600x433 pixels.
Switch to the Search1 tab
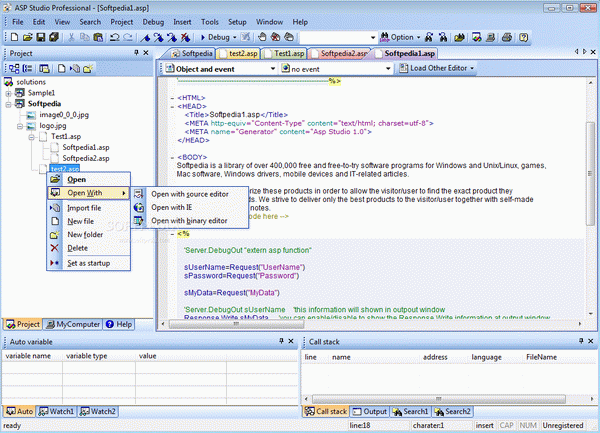click(x=410, y=412)
